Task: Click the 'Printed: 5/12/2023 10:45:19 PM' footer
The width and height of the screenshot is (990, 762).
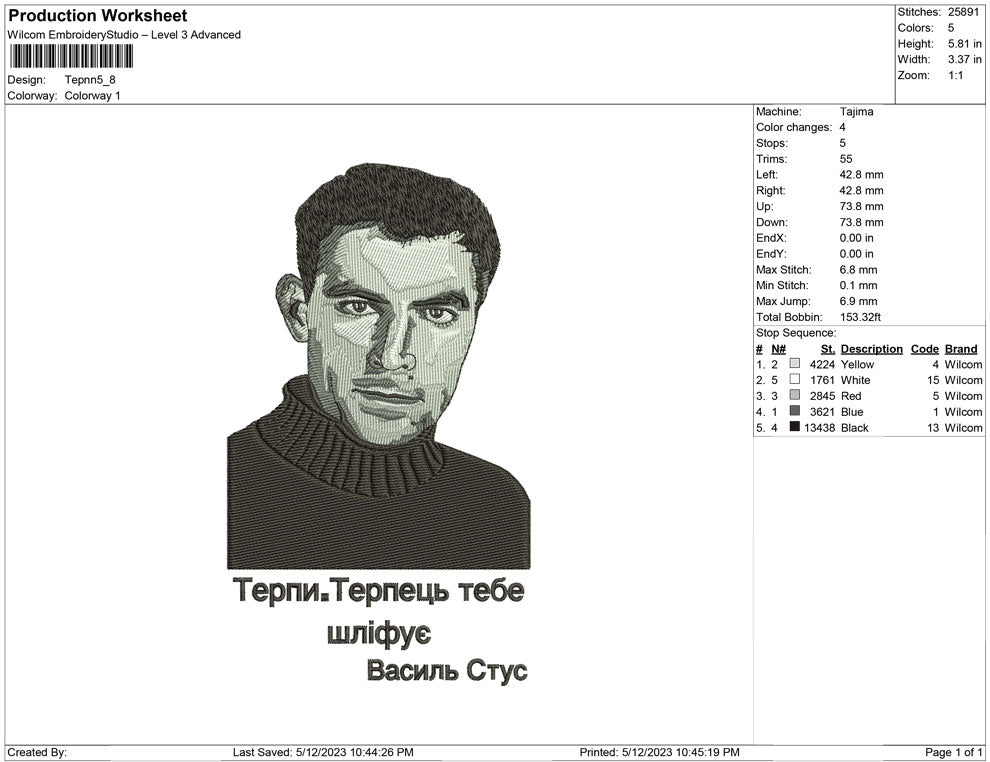Action: [659, 752]
